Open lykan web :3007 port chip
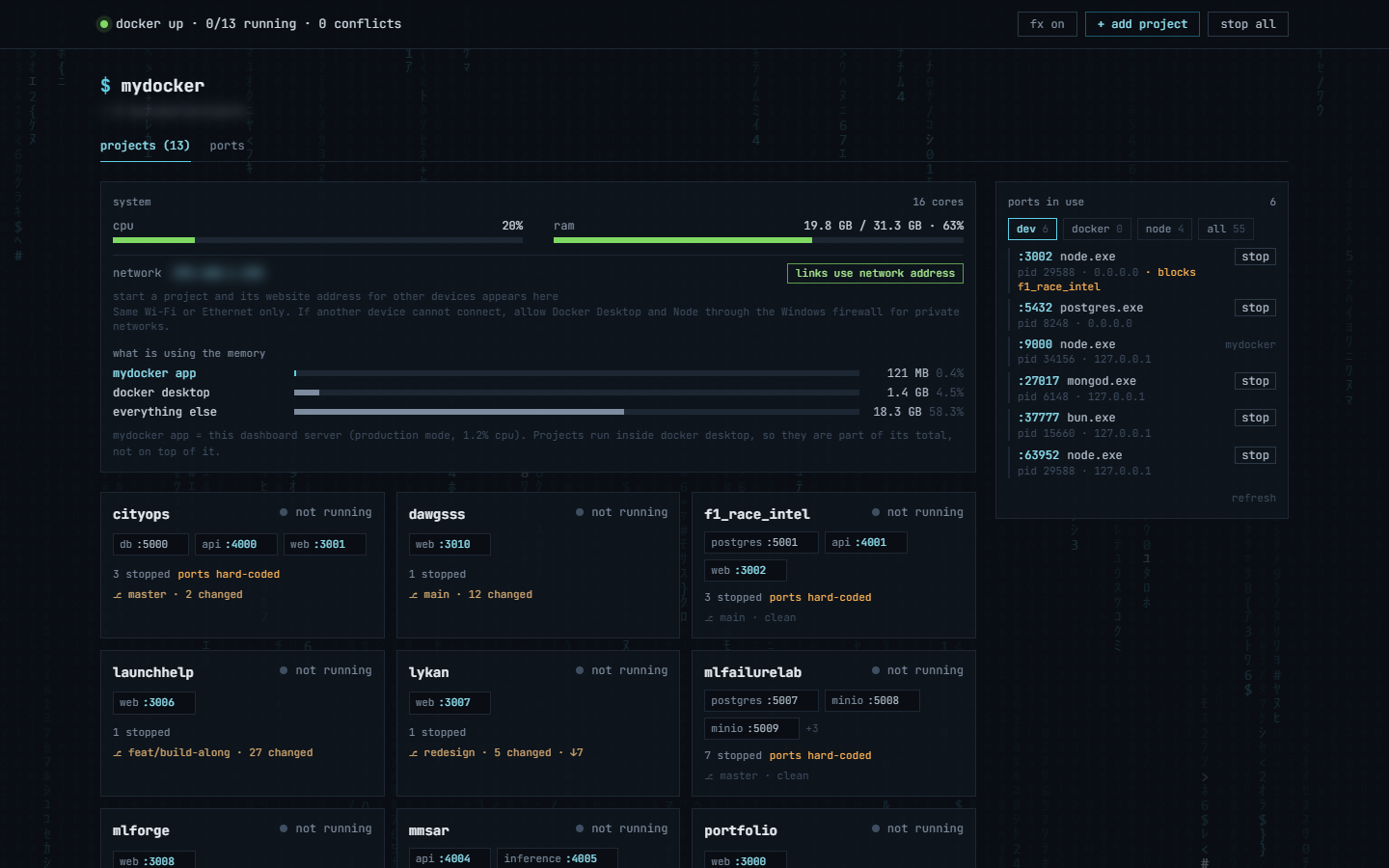The height and width of the screenshot is (868, 1389). 449,703
